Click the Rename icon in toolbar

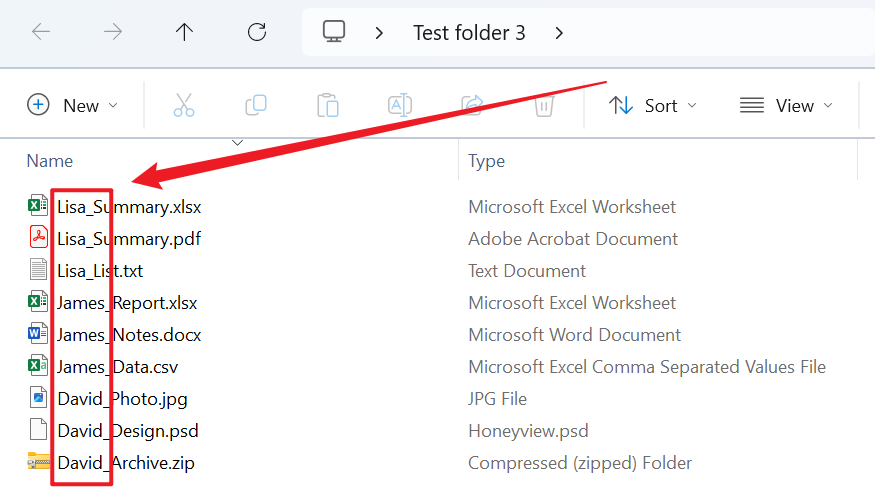click(400, 105)
